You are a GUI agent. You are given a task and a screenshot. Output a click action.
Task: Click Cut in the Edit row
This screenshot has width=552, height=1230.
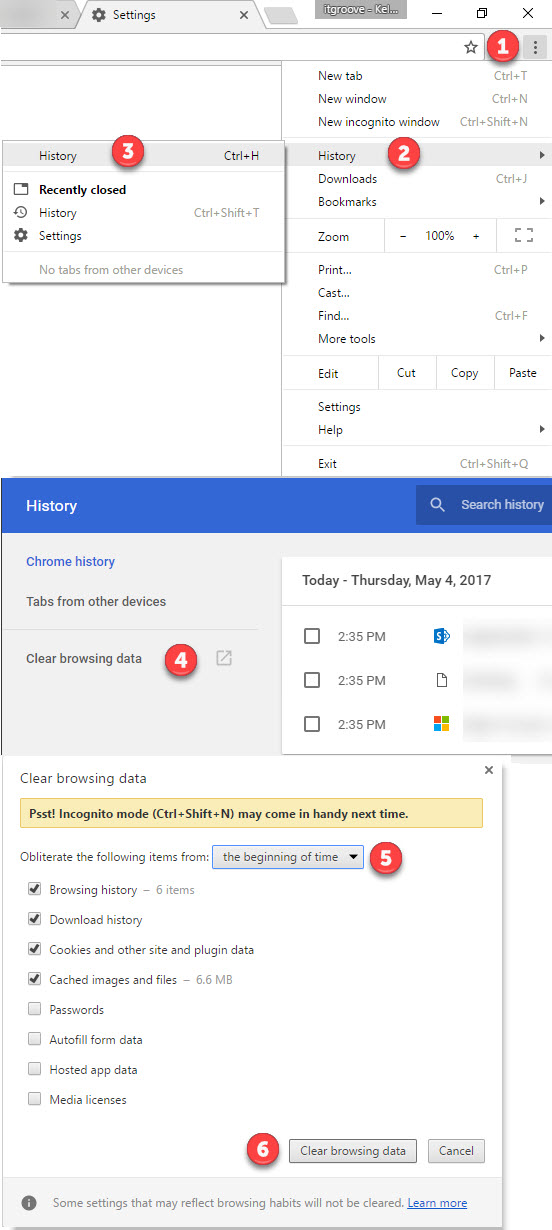coord(407,373)
